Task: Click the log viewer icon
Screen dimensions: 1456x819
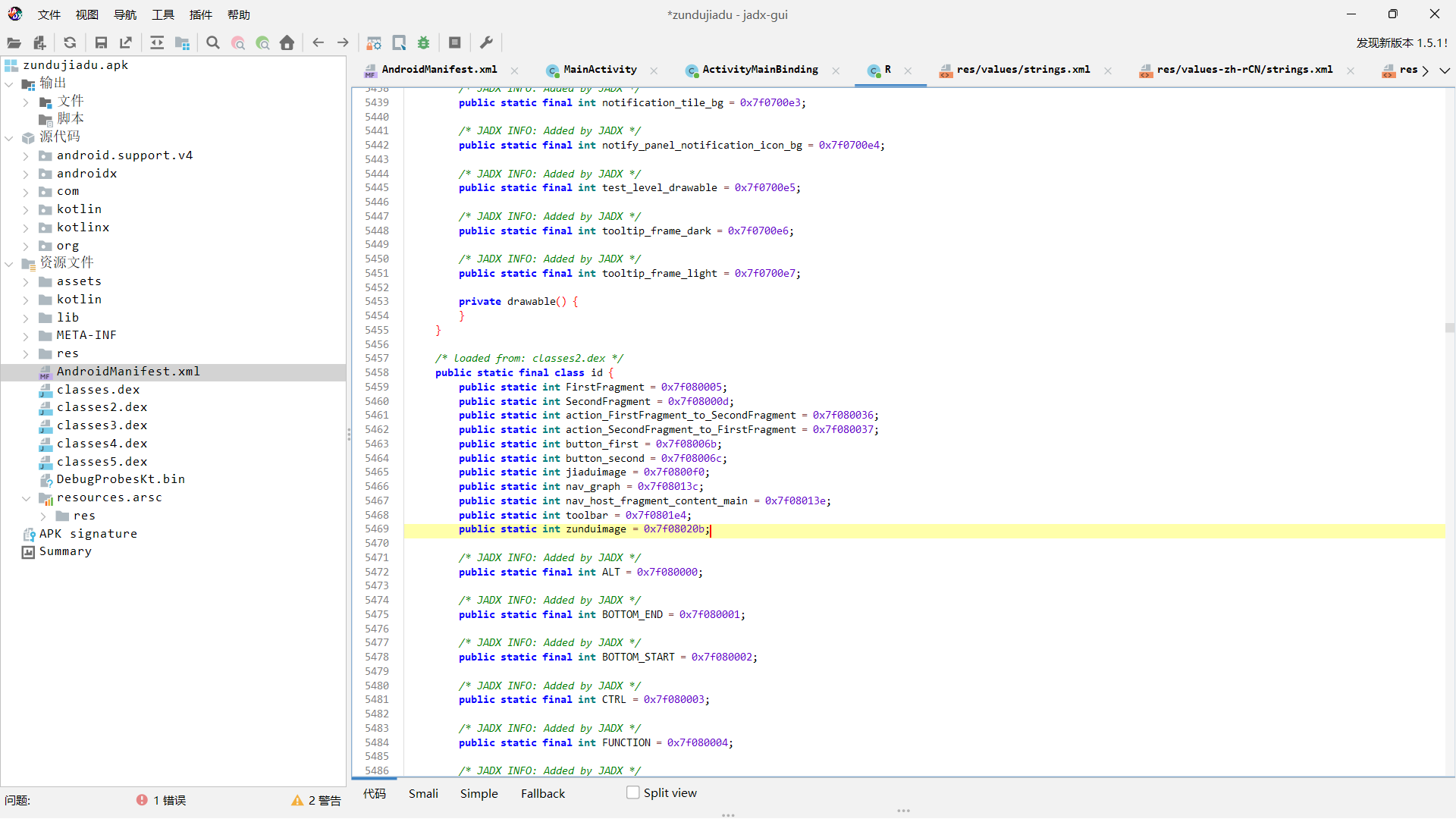Action: 455,43
